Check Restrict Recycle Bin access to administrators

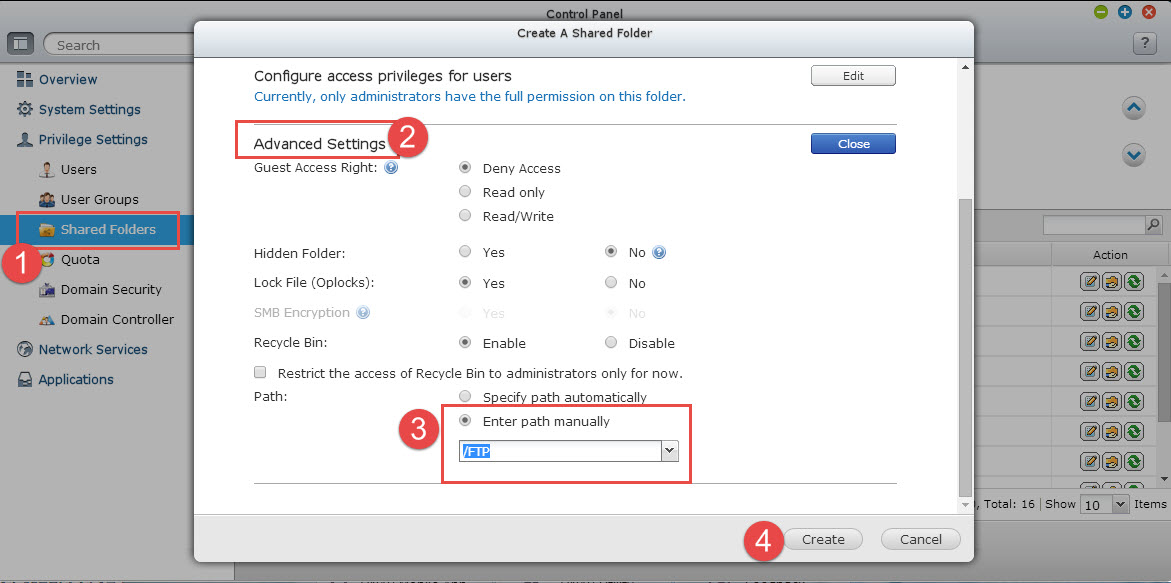[261, 373]
